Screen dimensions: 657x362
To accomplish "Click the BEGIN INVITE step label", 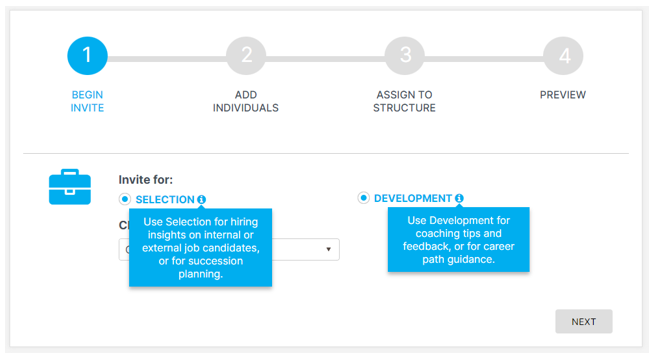I will 87,101.
